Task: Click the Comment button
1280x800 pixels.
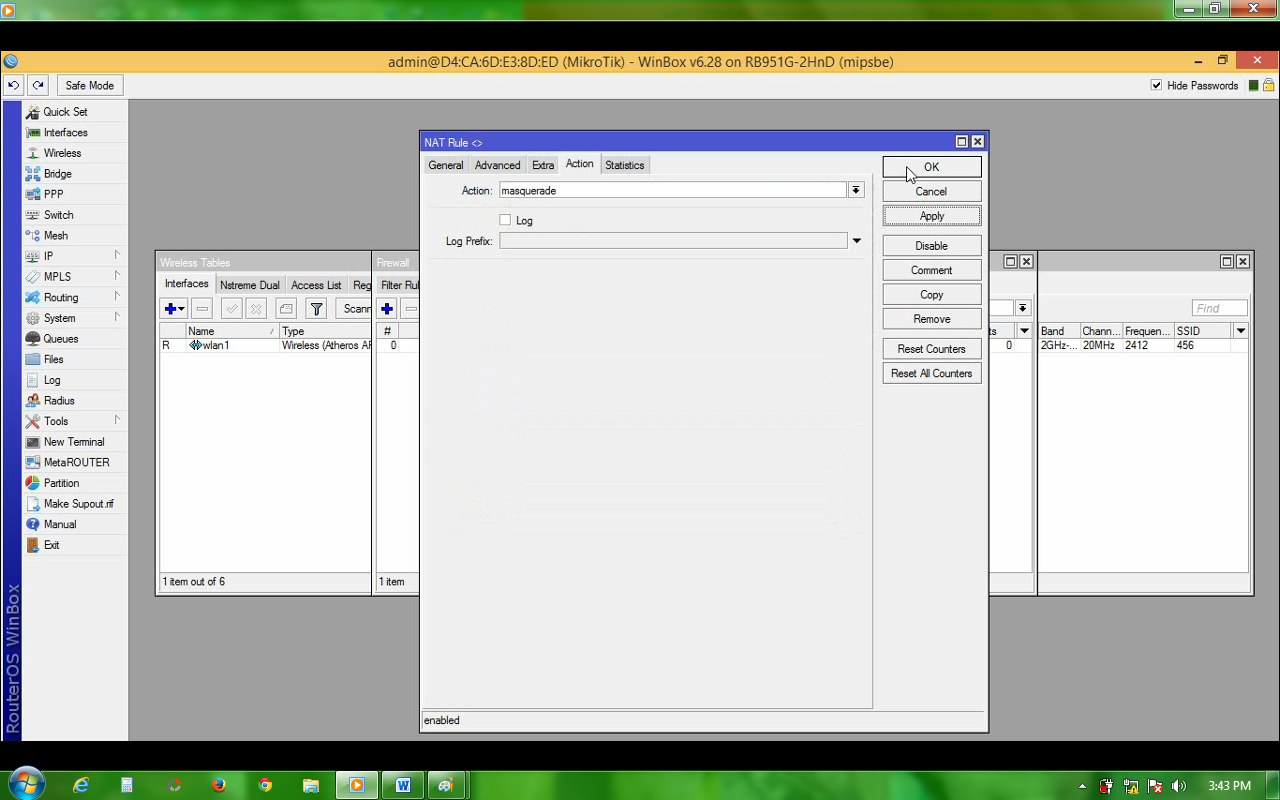Action: click(932, 270)
